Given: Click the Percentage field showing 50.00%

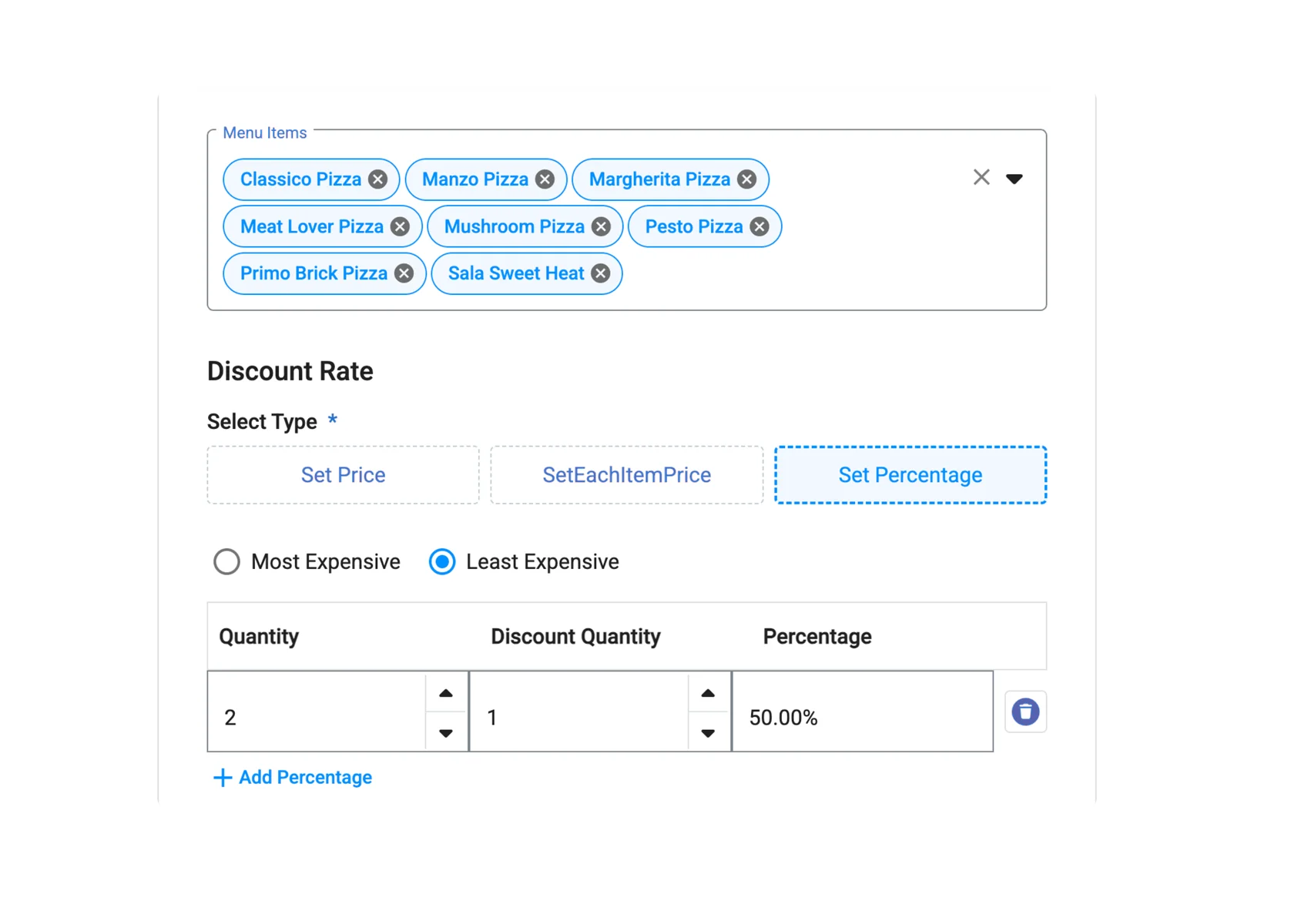Looking at the screenshot, I should pyautogui.click(x=861, y=717).
